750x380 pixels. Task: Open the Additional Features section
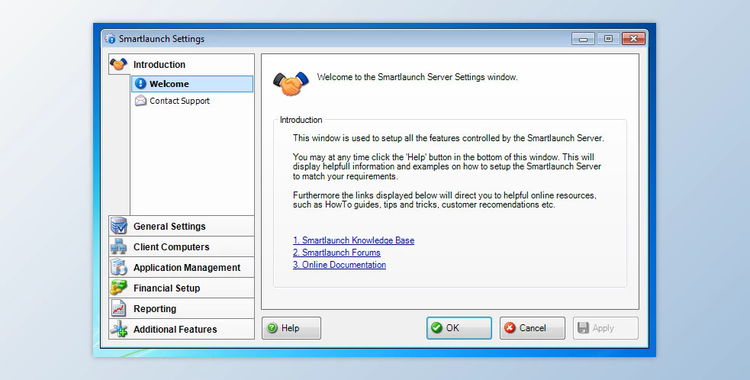[181, 329]
